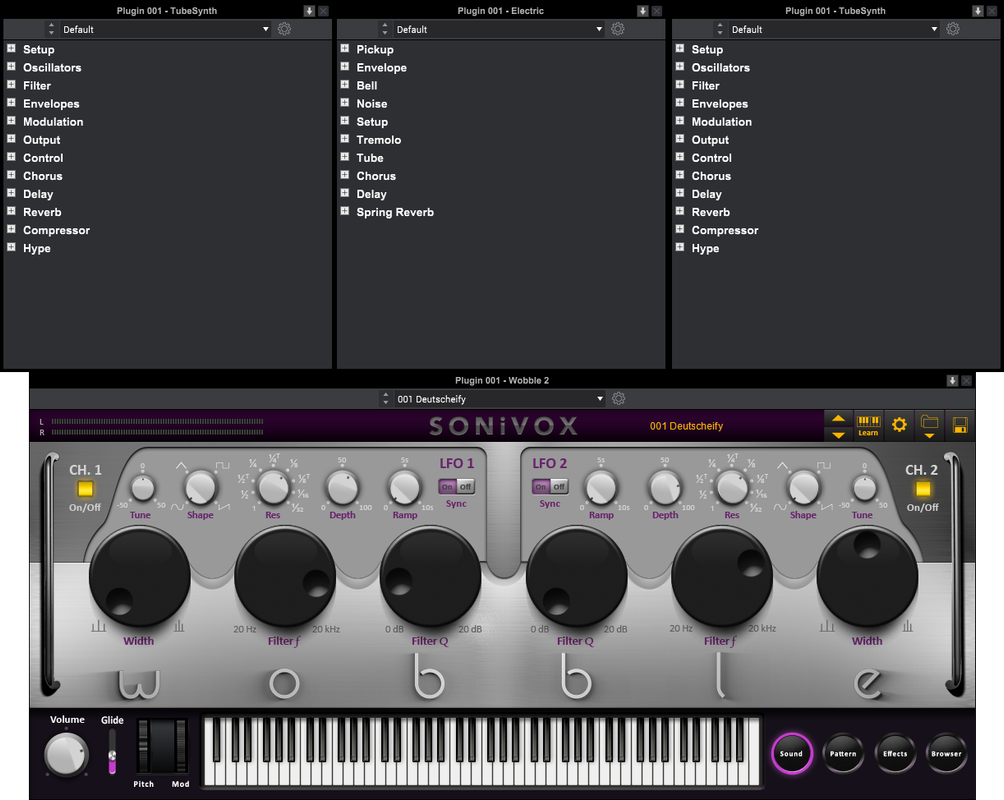Turn LFO 1 Sync On
The width and height of the screenshot is (1004, 800).
point(447,487)
